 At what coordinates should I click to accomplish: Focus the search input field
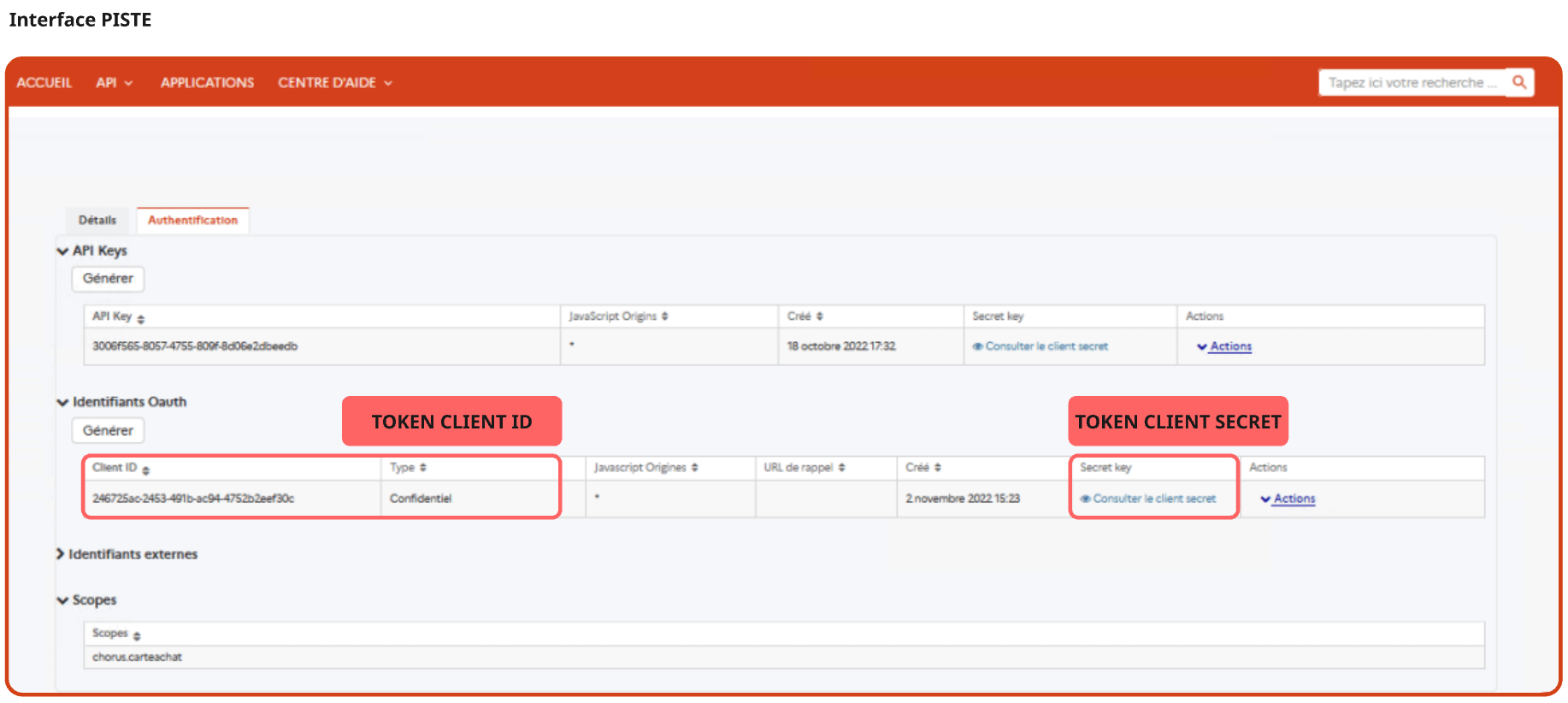[x=1411, y=83]
